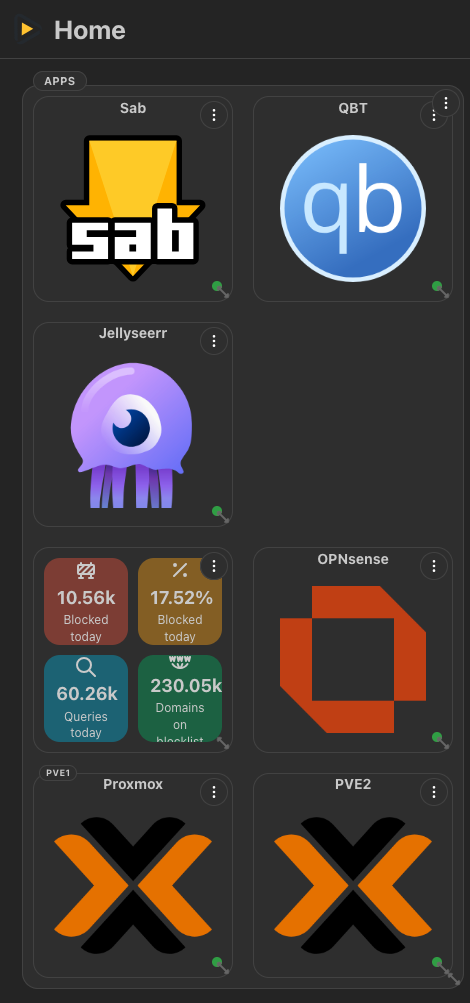Click the Sab tile title
Image resolution: width=470 pixels, height=1003 pixels.
(x=133, y=108)
